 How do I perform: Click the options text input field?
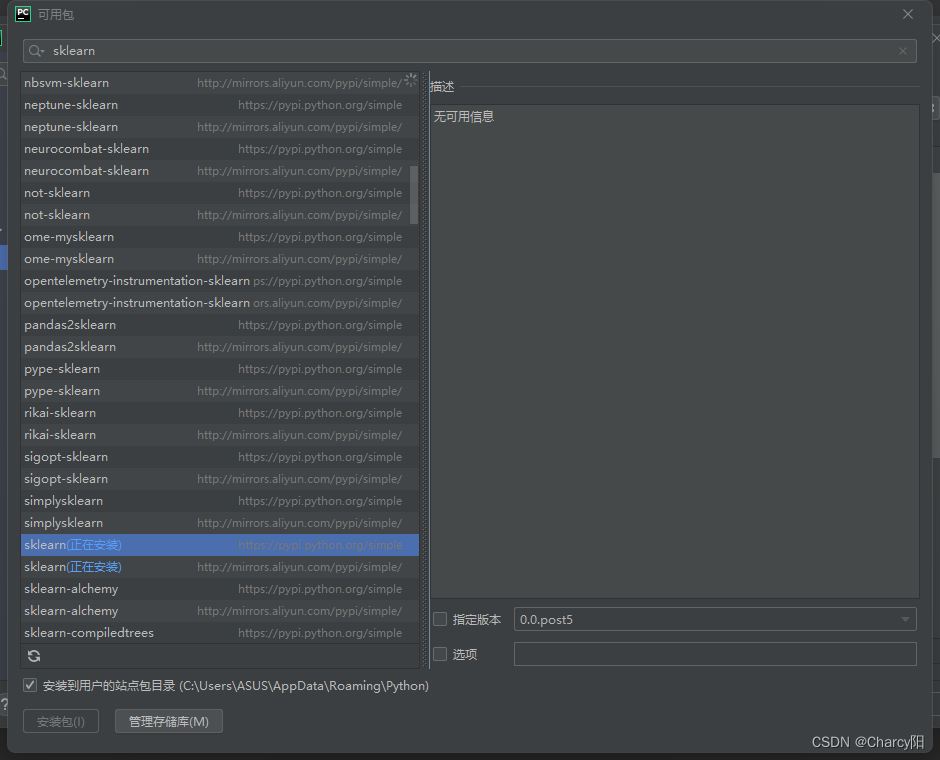click(x=715, y=654)
